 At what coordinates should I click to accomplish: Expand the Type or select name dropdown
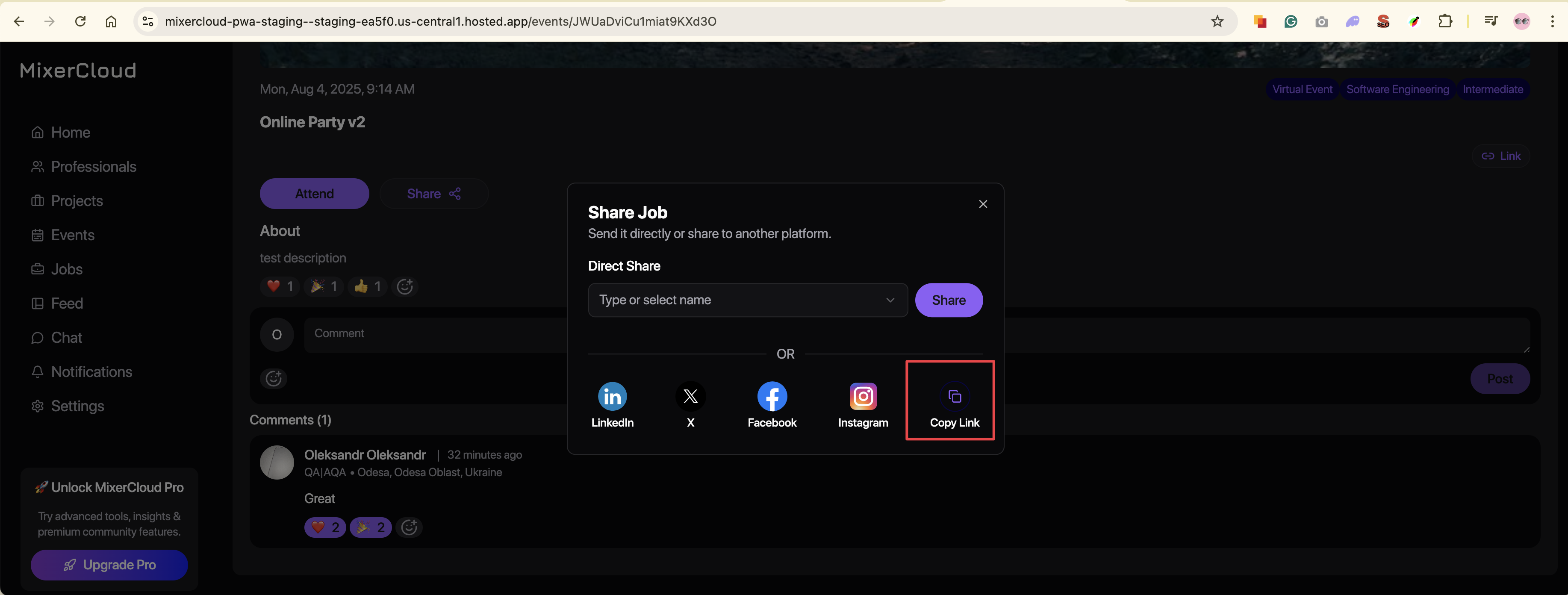pos(748,300)
